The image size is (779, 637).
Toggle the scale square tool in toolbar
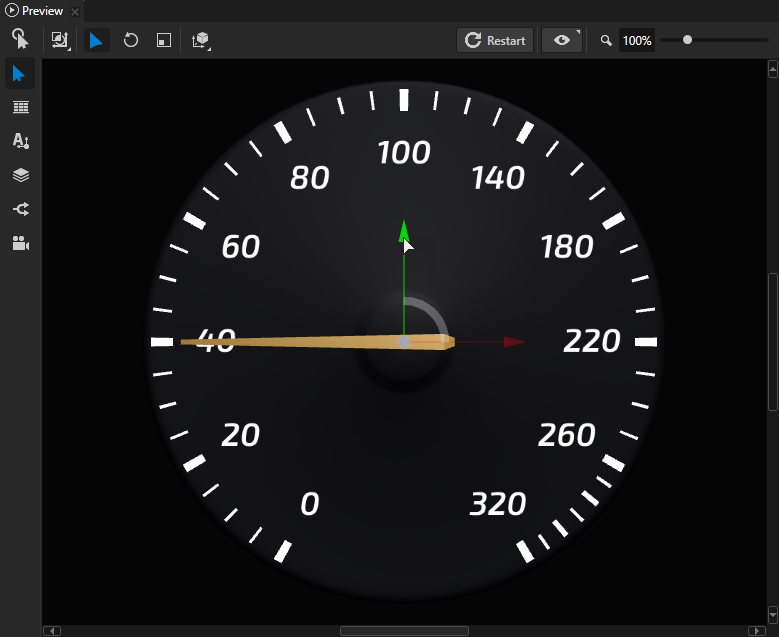(x=163, y=40)
